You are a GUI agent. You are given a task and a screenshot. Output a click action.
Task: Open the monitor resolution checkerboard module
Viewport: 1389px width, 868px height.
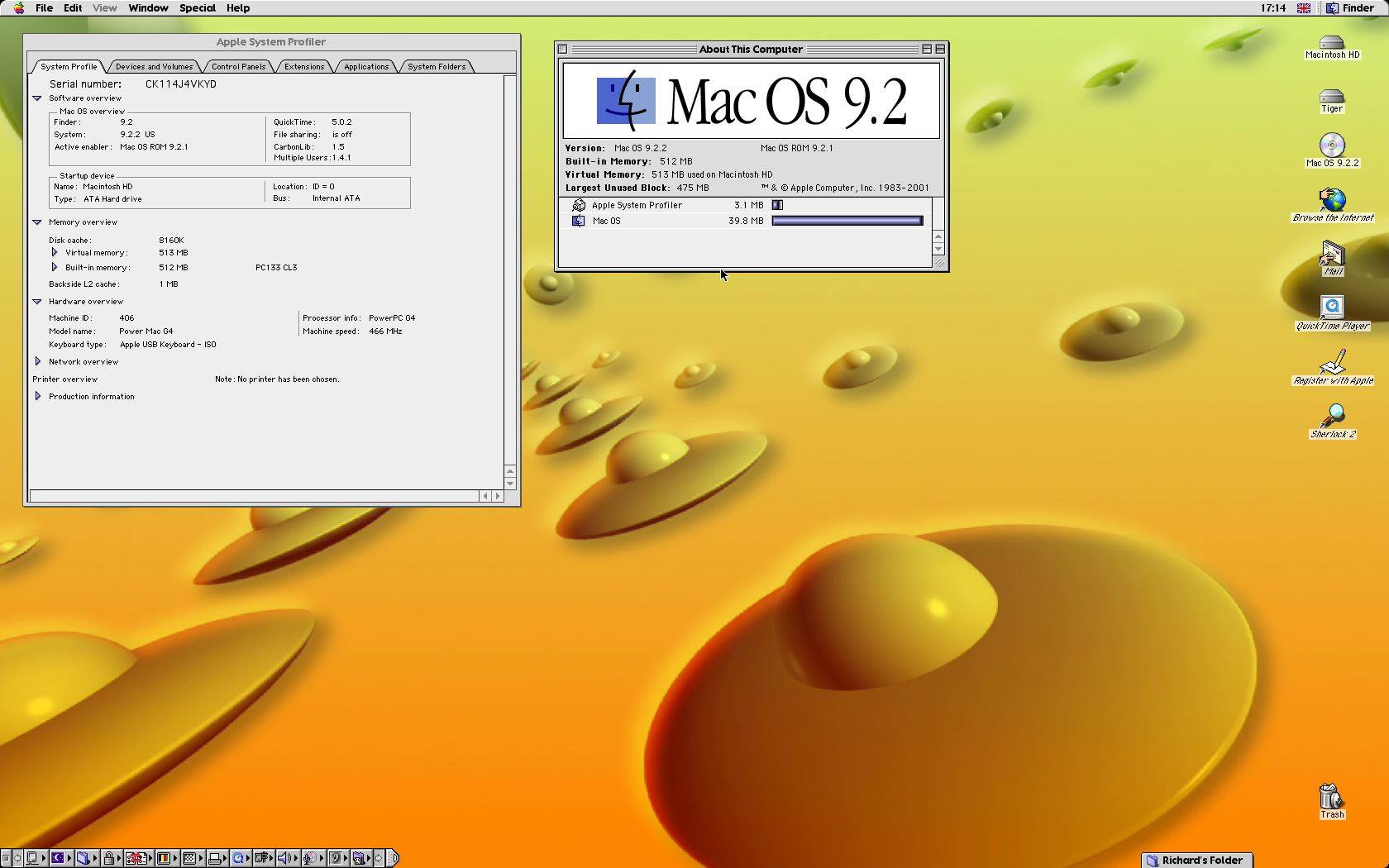point(193,858)
